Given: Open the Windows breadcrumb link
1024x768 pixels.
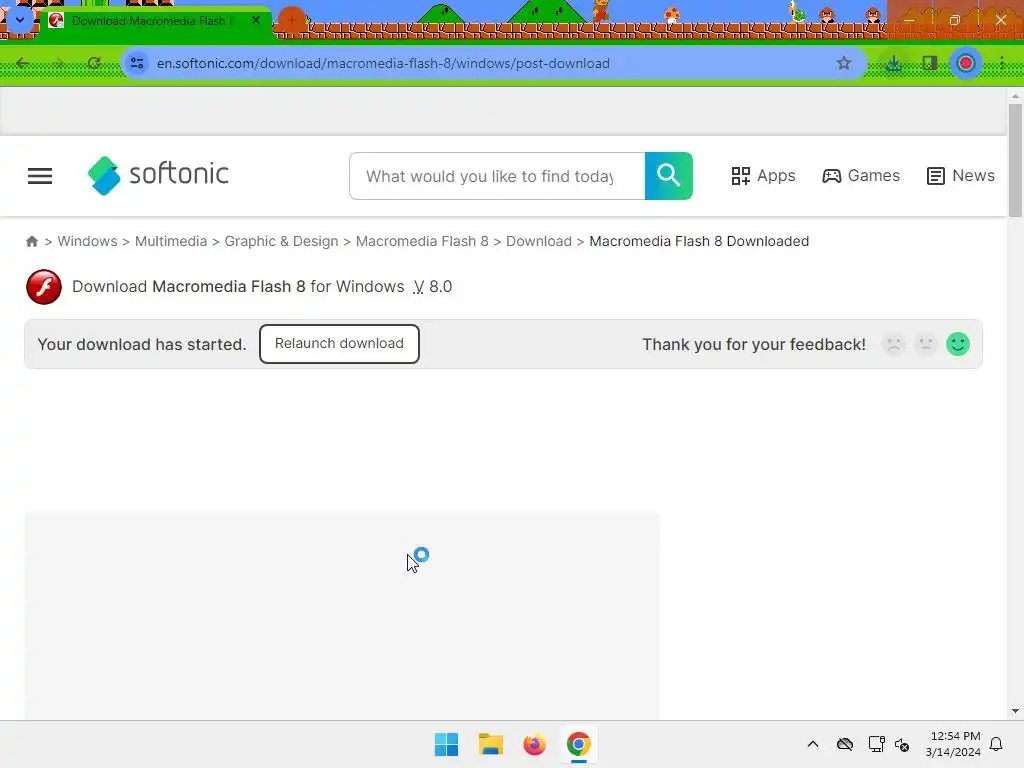Looking at the screenshot, I should 88,241.
